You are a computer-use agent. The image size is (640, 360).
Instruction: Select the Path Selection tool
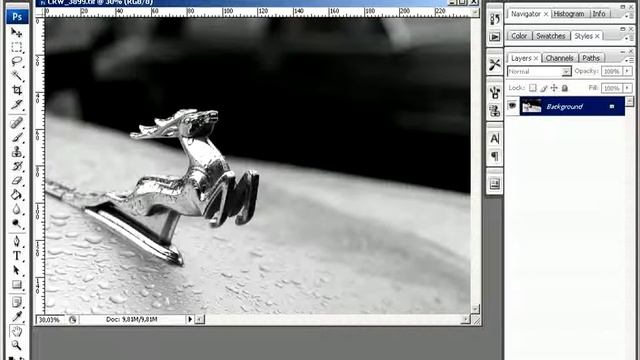click(16, 270)
